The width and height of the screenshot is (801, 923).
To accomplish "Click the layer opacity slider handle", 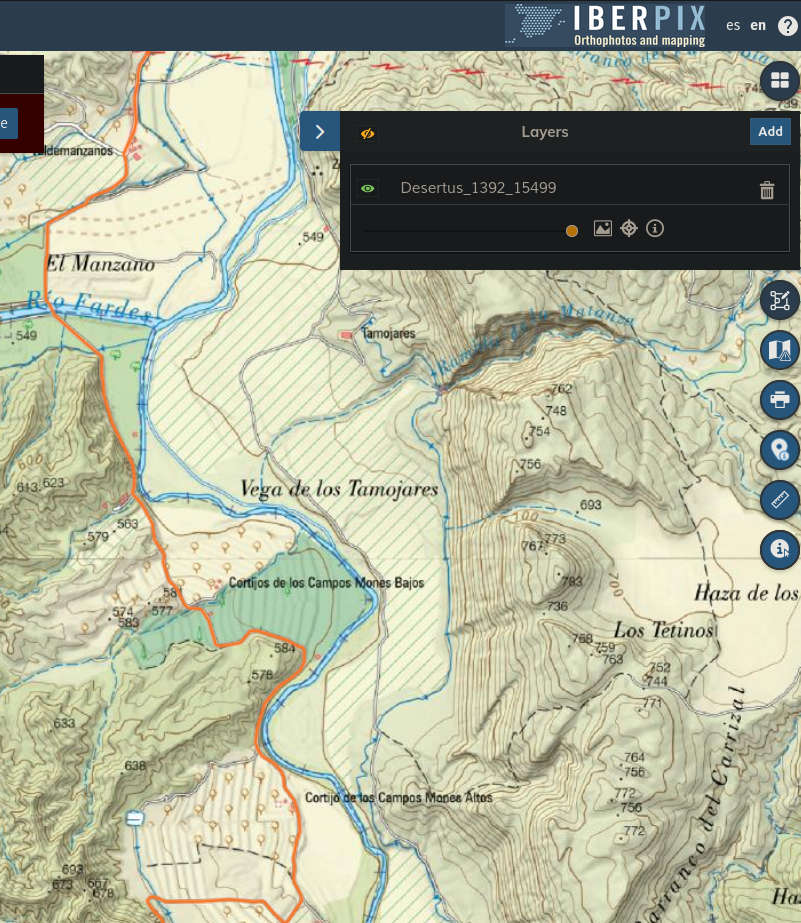I will pyautogui.click(x=572, y=231).
